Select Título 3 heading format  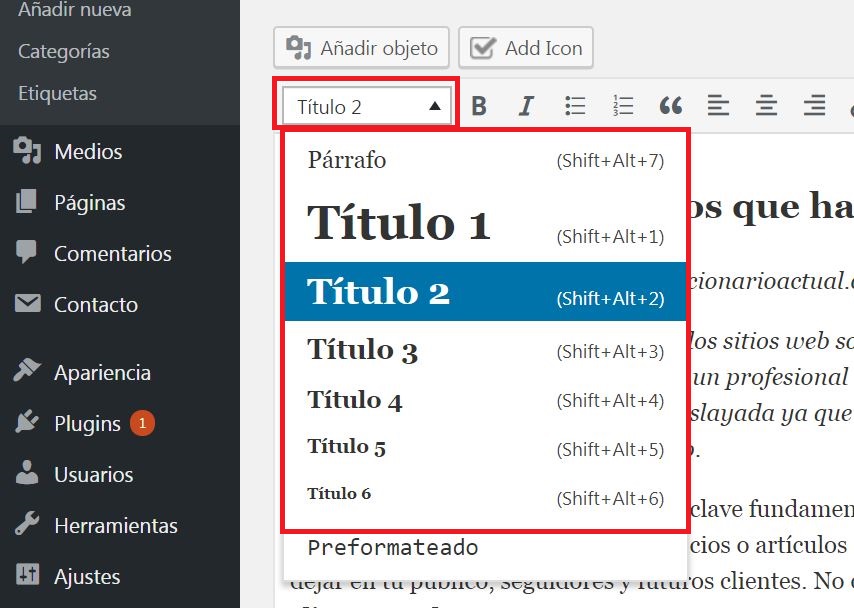485,350
